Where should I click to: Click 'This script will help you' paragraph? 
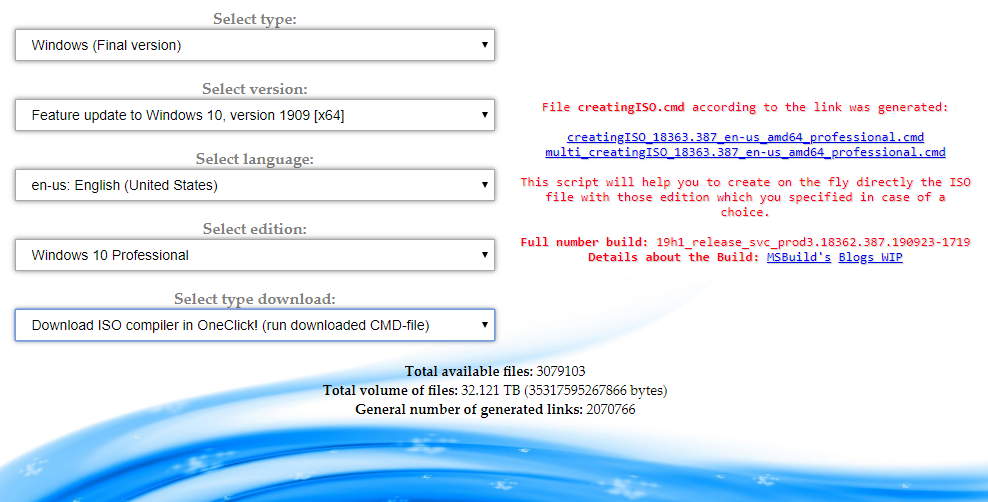click(x=745, y=197)
